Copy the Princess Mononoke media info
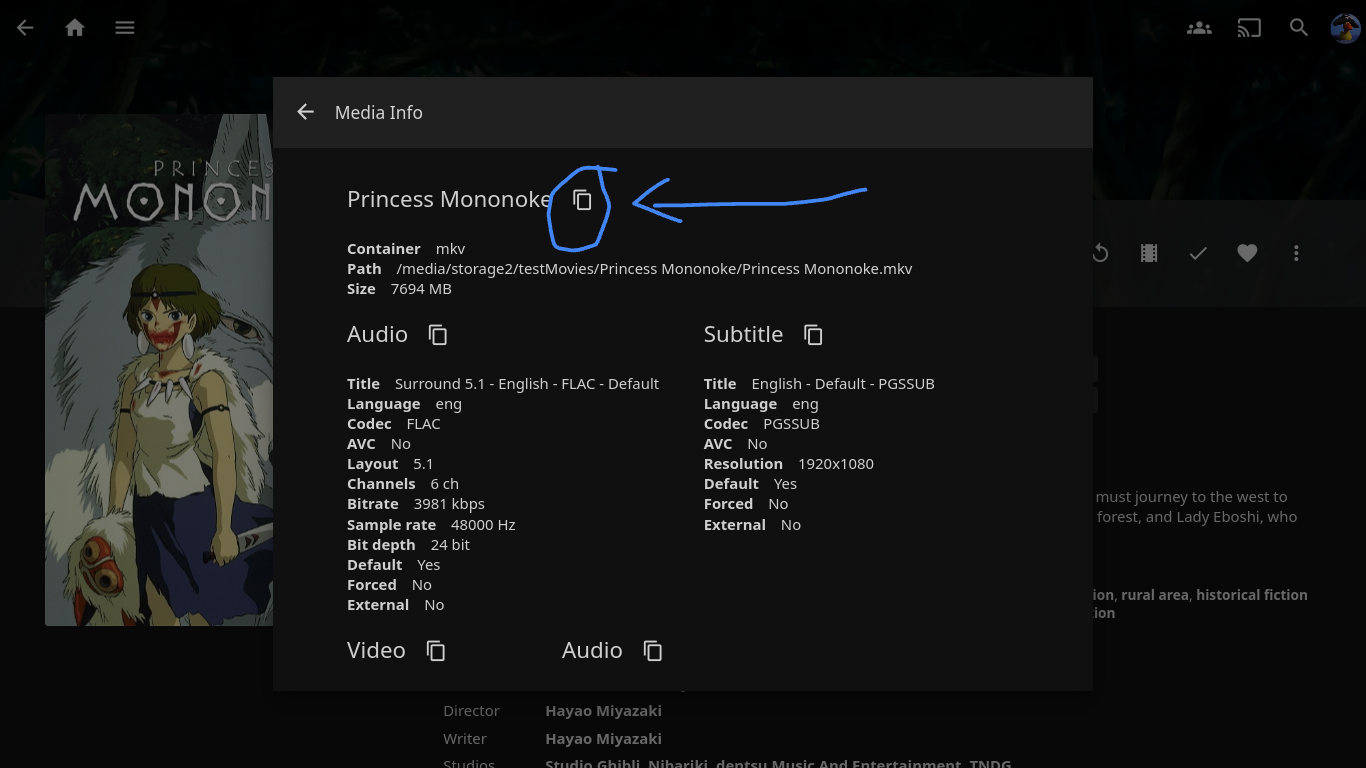 [x=582, y=200]
